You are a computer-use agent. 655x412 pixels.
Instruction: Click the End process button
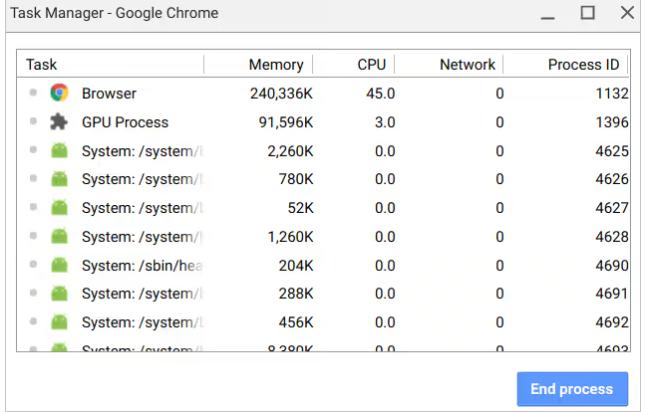click(572, 389)
